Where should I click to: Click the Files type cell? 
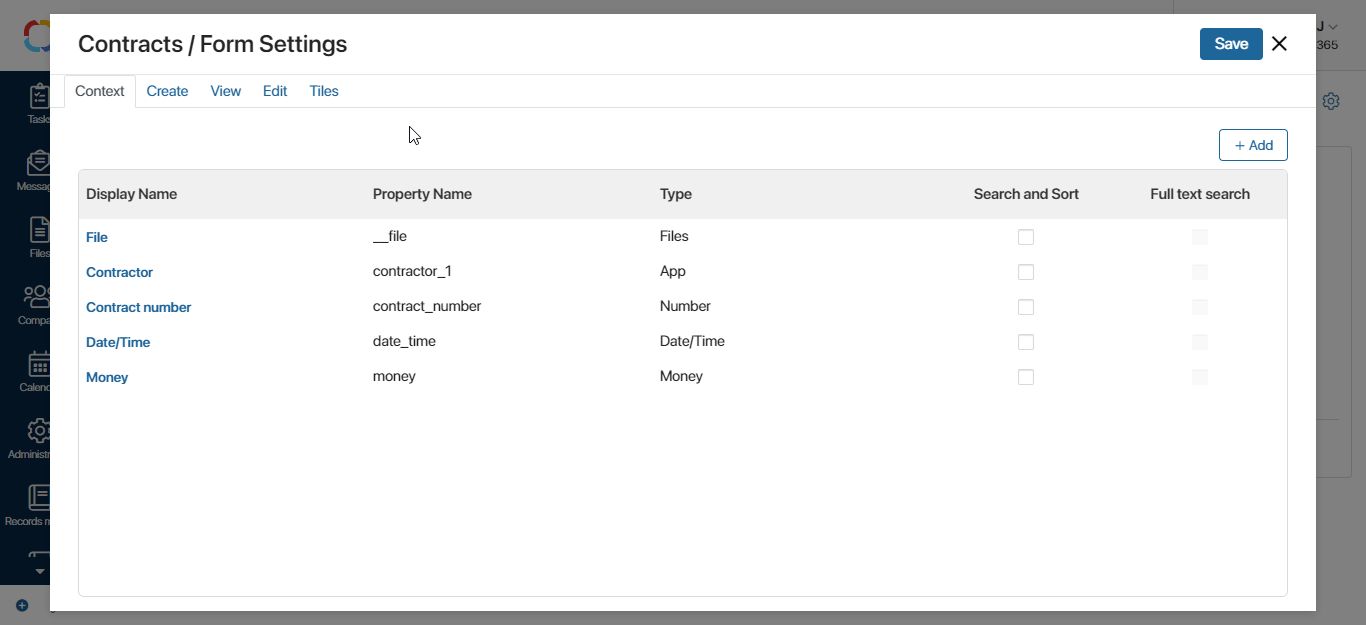(x=674, y=236)
